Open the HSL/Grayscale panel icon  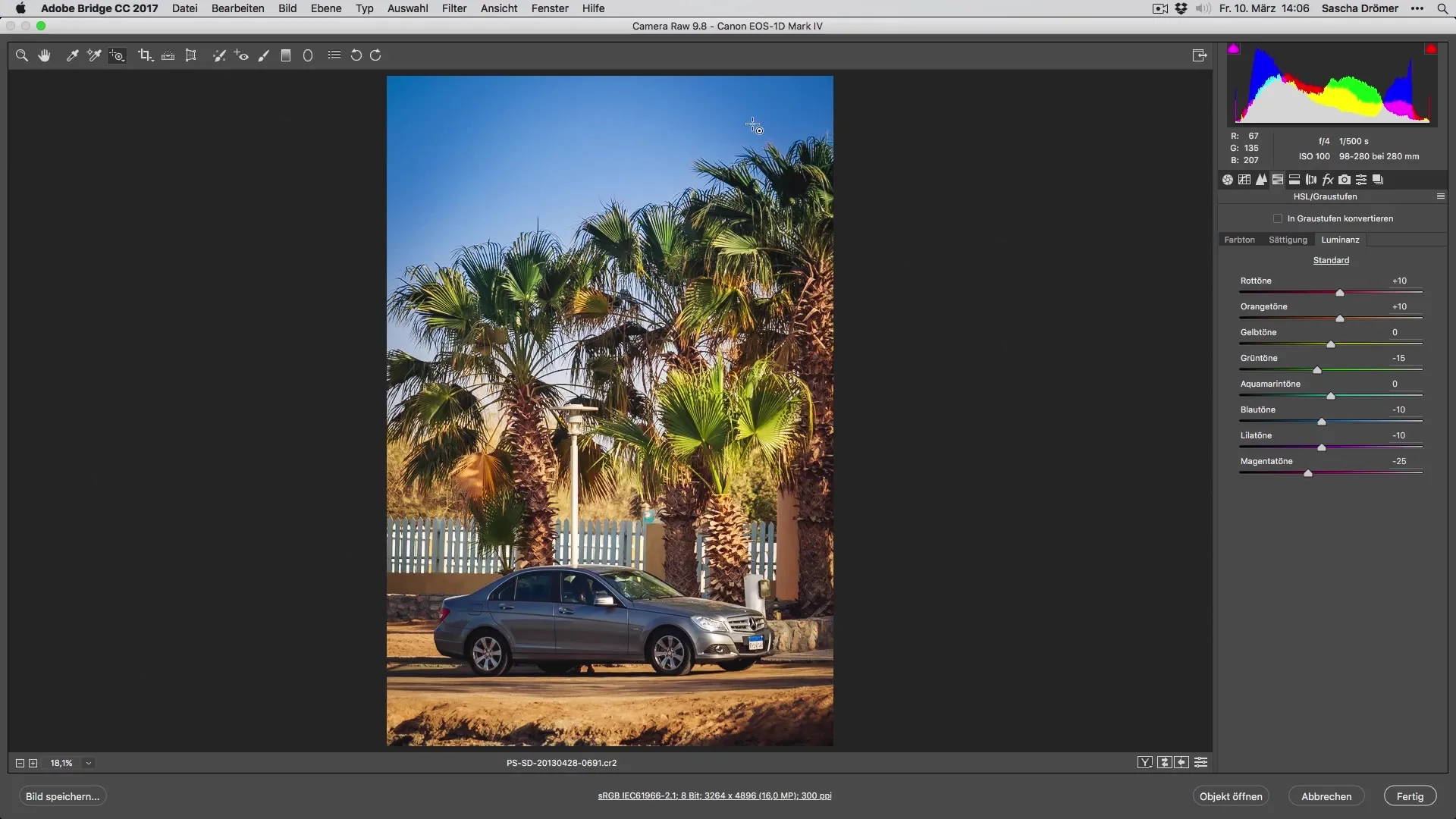[x=1278, y=180]
